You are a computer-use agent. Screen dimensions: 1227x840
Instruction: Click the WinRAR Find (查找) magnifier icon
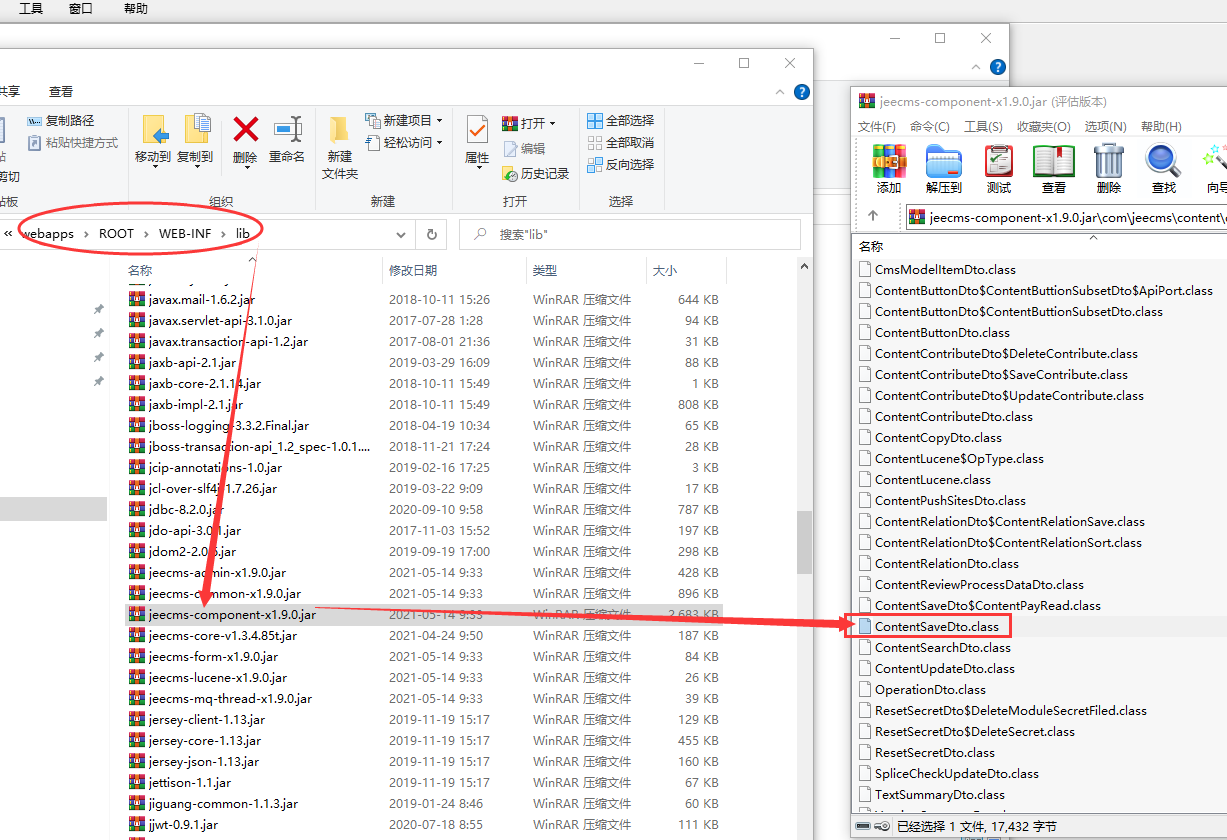click(1163, 162)
